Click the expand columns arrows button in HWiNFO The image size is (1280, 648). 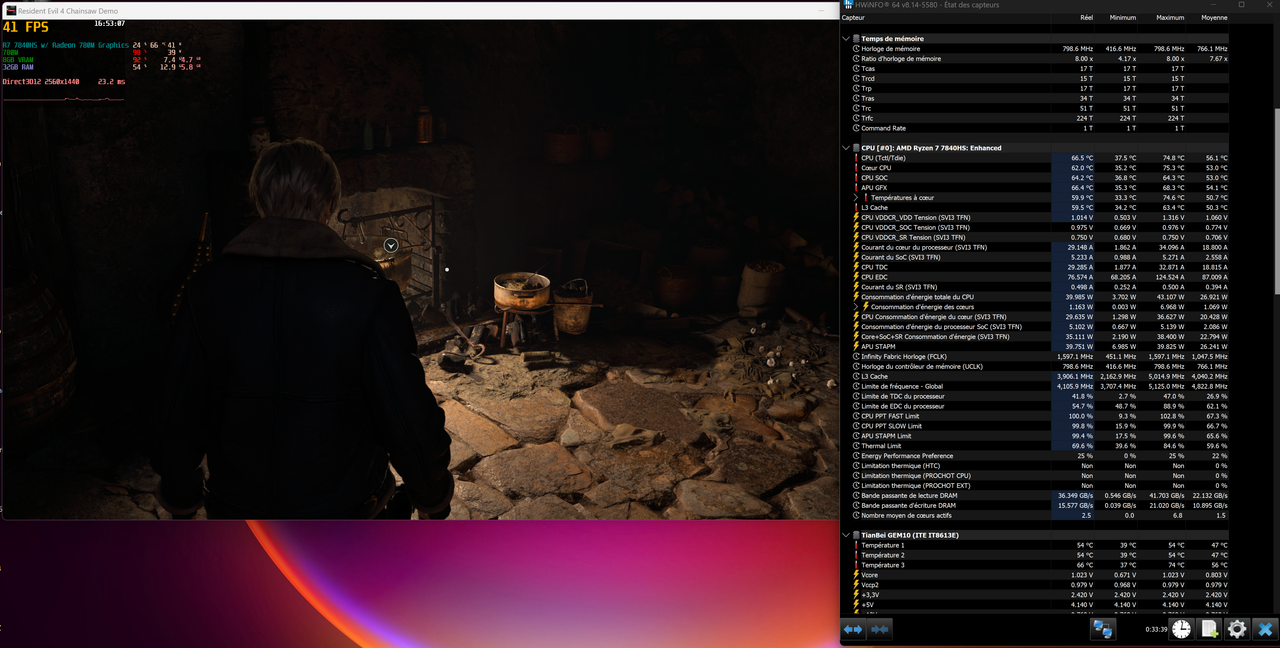pyautogui.click(x=853, y=629)
